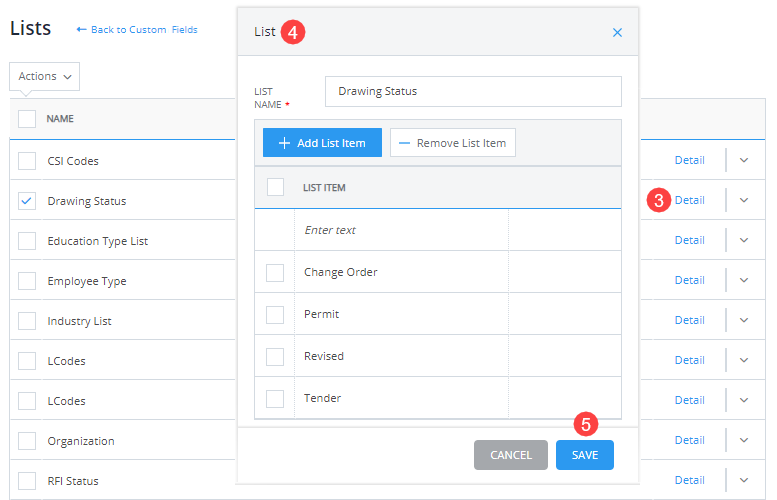The image size is (777, 500).
Task: Click the Organization list name
Action: pos(81,441)
